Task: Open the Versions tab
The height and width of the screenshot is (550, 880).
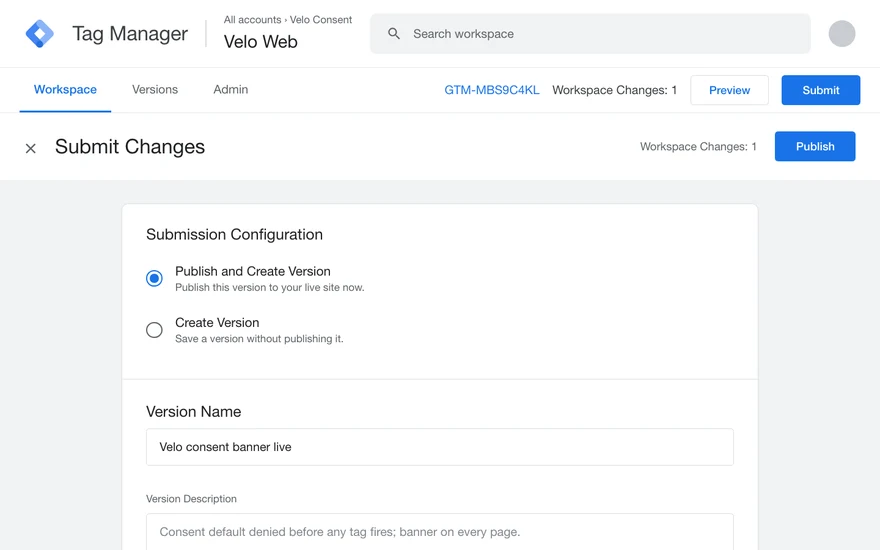Action: (155, 90)
